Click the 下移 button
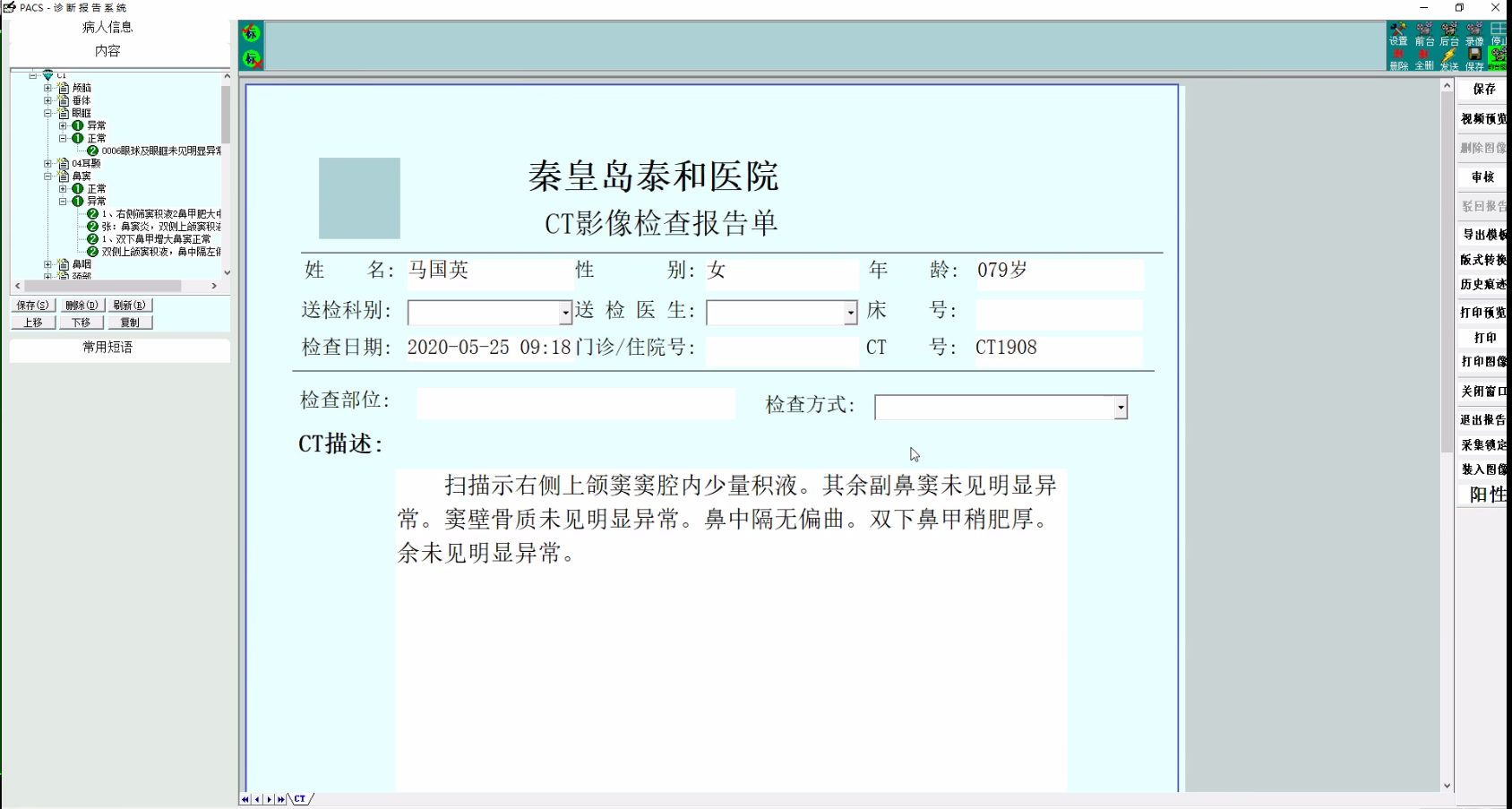The image size is (1512, 809). 82,323
